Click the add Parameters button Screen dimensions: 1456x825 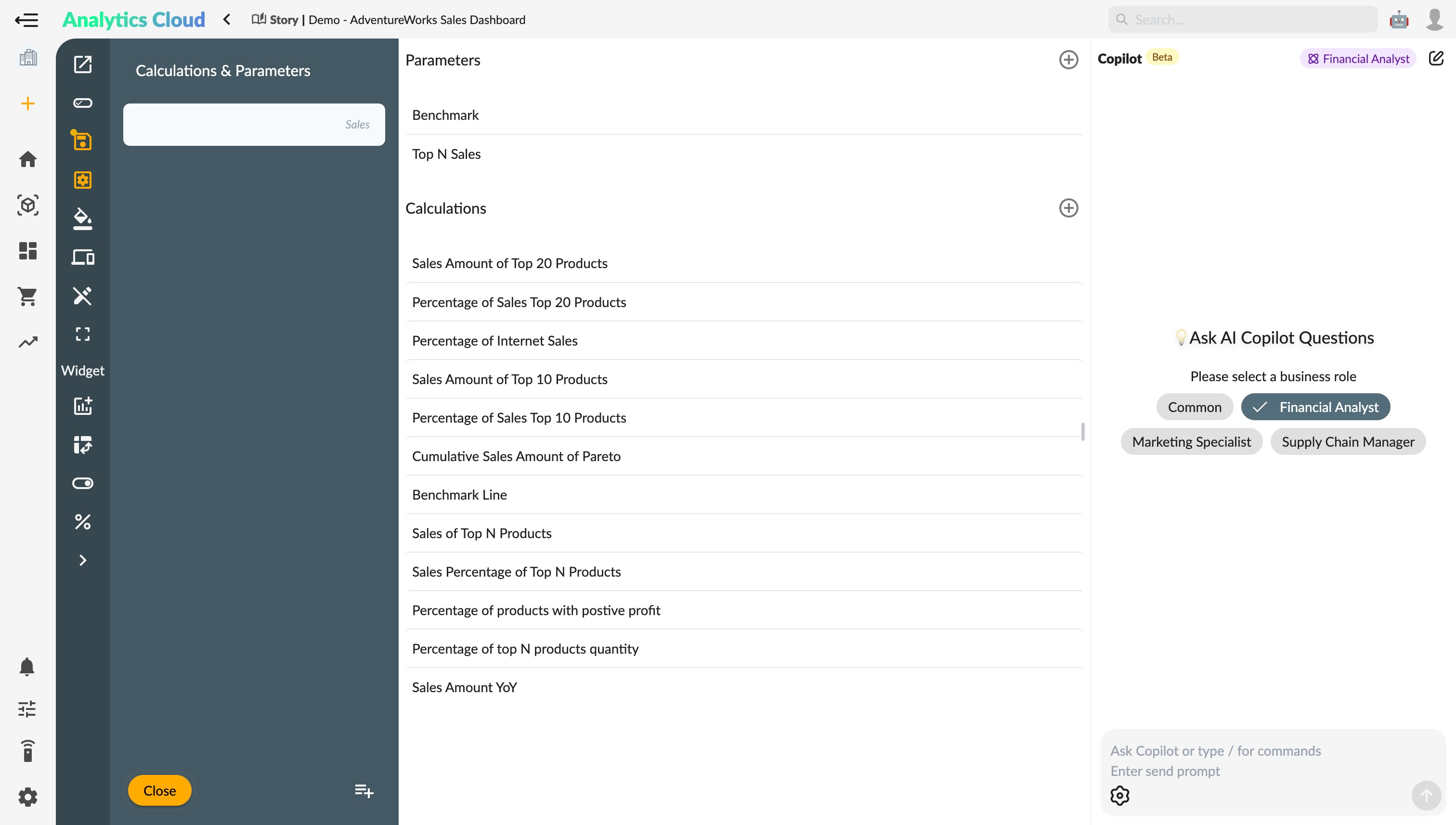point(1068,60)
